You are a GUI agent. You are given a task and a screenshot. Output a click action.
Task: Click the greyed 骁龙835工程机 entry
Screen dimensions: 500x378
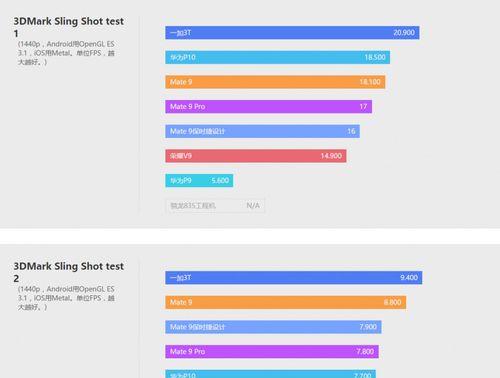215,206
